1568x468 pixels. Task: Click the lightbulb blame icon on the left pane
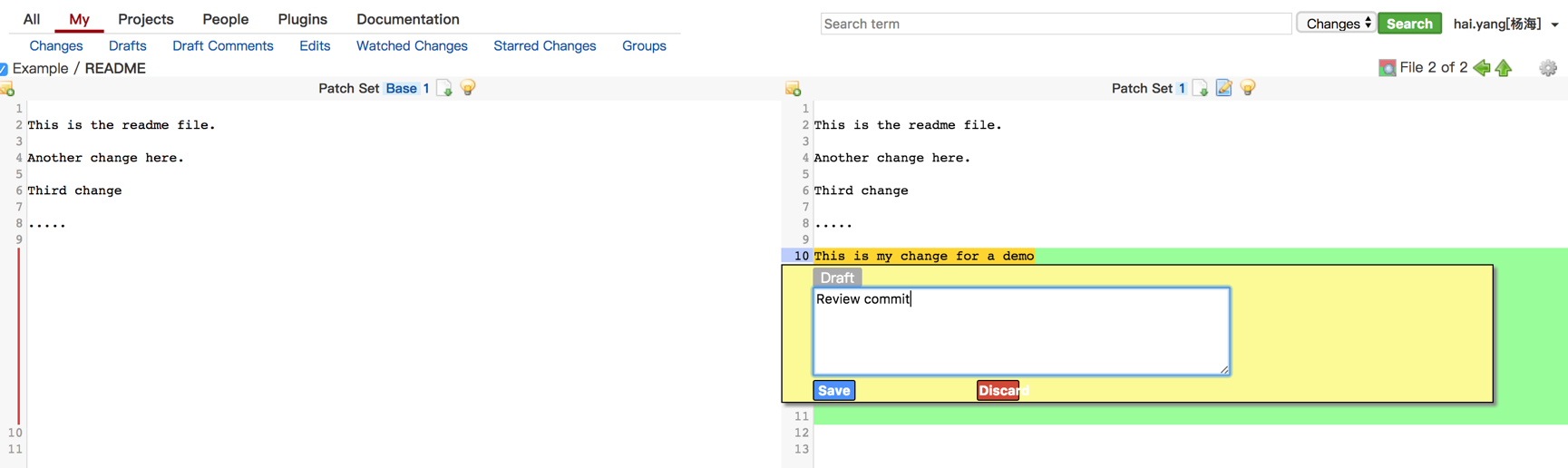pyautogui.click(x=468, y=88)
